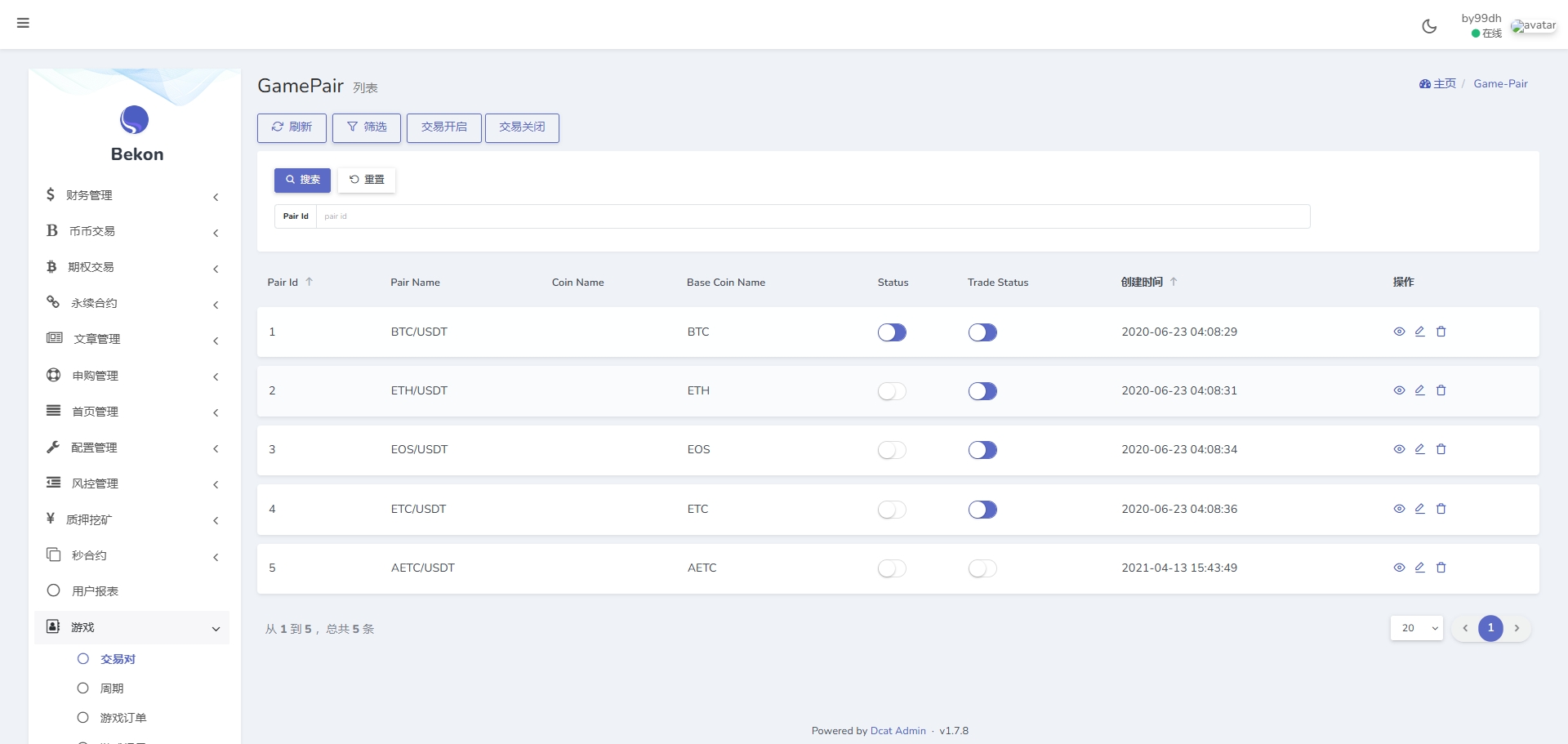Edit the ETH/USDT pair entry
Image resolution: width=1568 pixels, height=744 pixels.
coord(1419,390)
